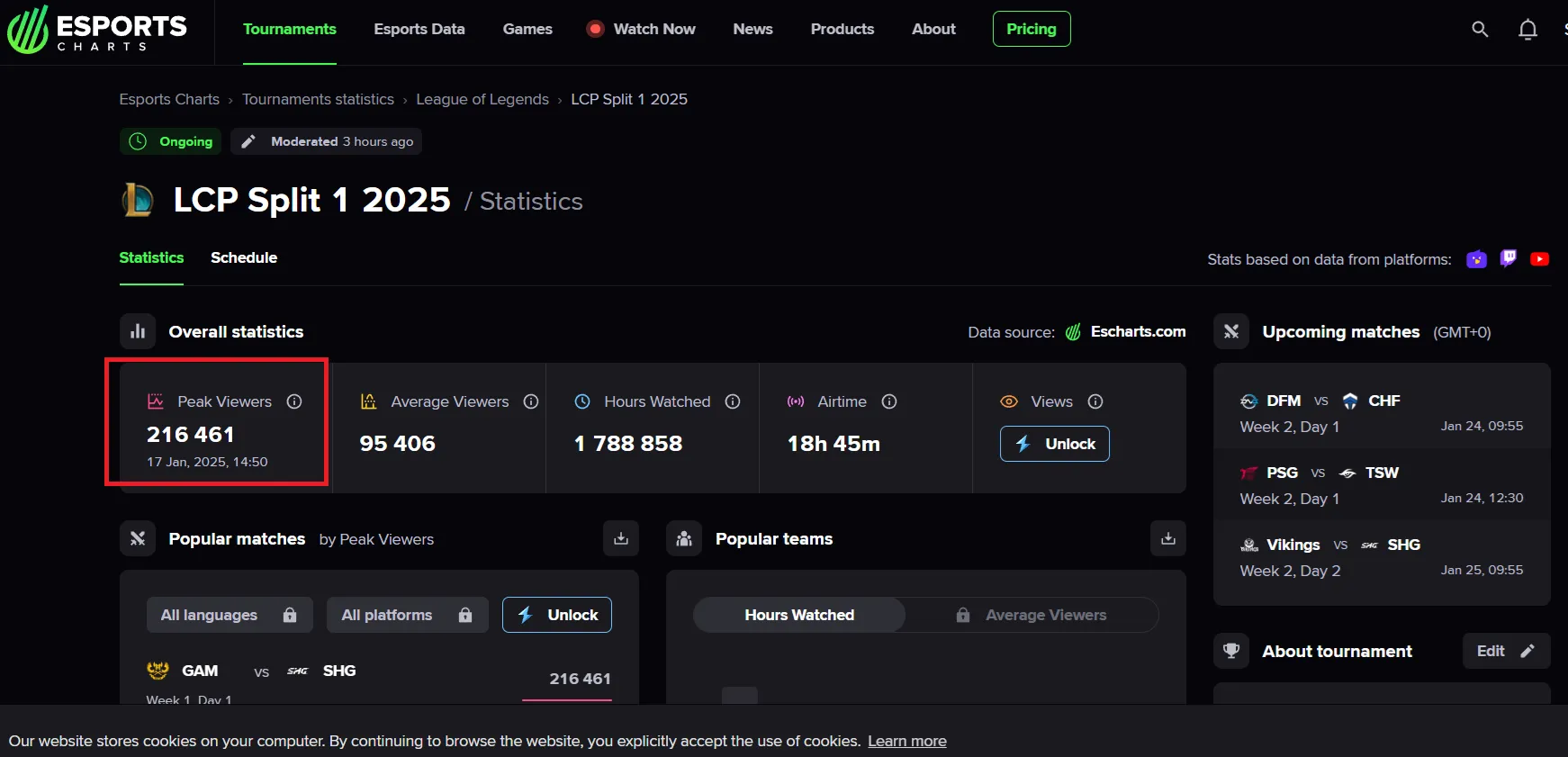Viewport: 1568px width, 757px height.
Task: Open the News menu item
Action: 752,29
